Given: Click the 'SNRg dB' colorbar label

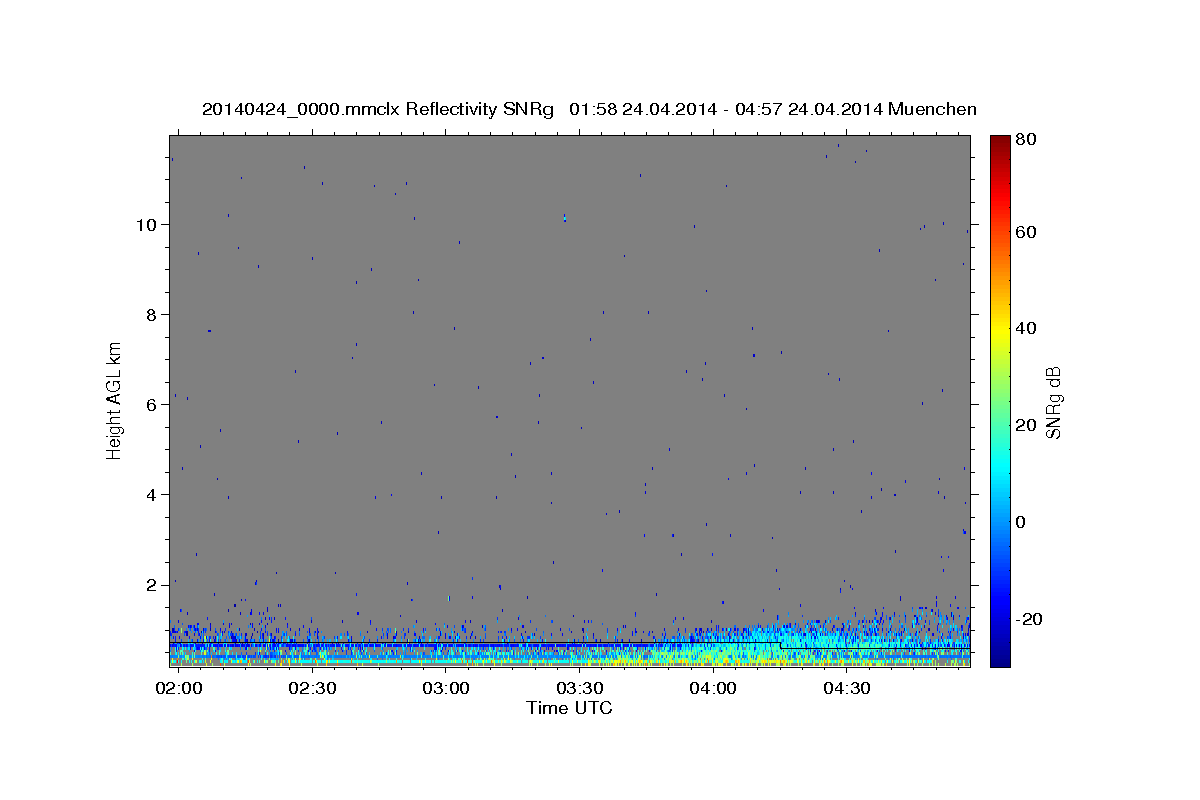Looking at the screenshot, I should pos(1053,402).
